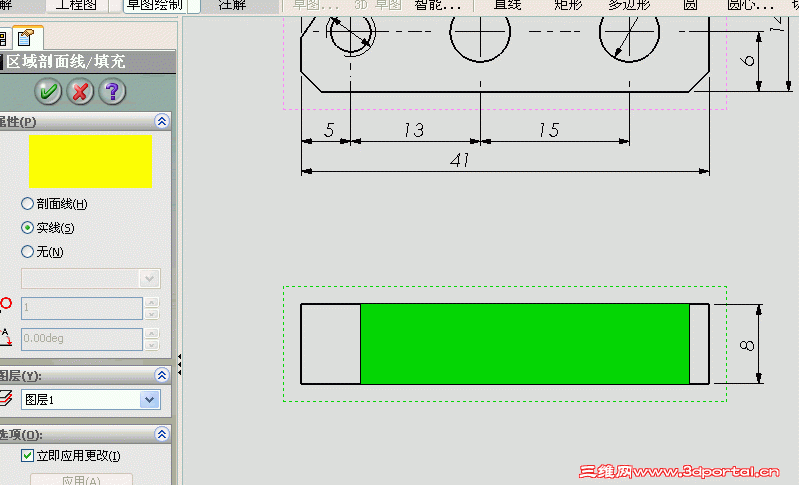Select the 剖面线(H) hatch radio option
Screen dimensions: 799x485
click(55, 204)
